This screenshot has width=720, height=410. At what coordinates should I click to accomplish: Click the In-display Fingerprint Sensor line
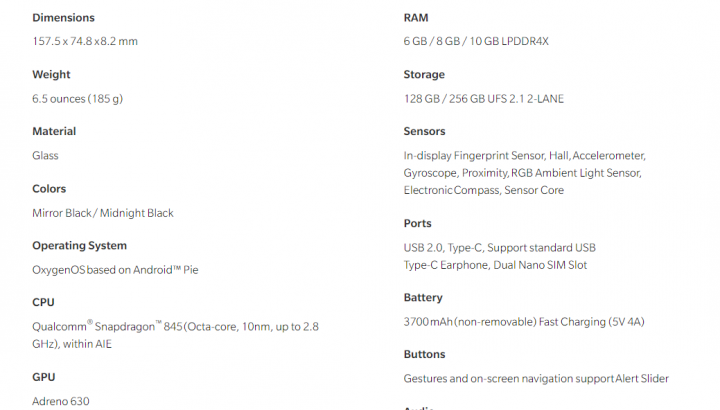click(524, 156)
